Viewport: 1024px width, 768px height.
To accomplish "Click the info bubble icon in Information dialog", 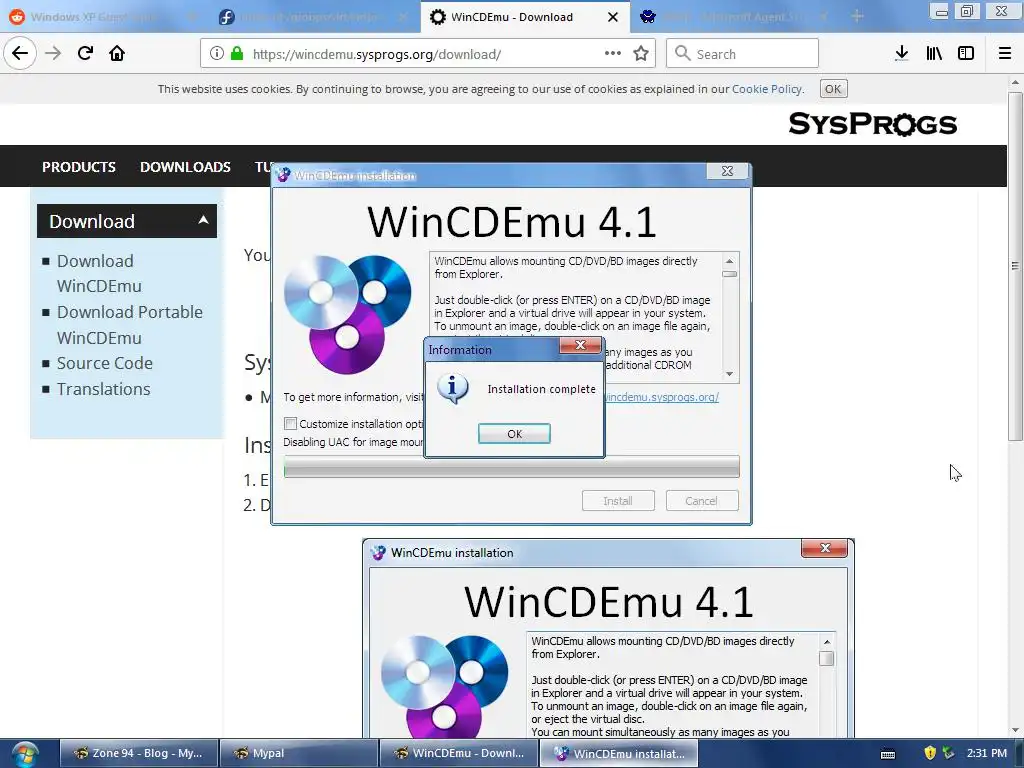I will point(453,389).
